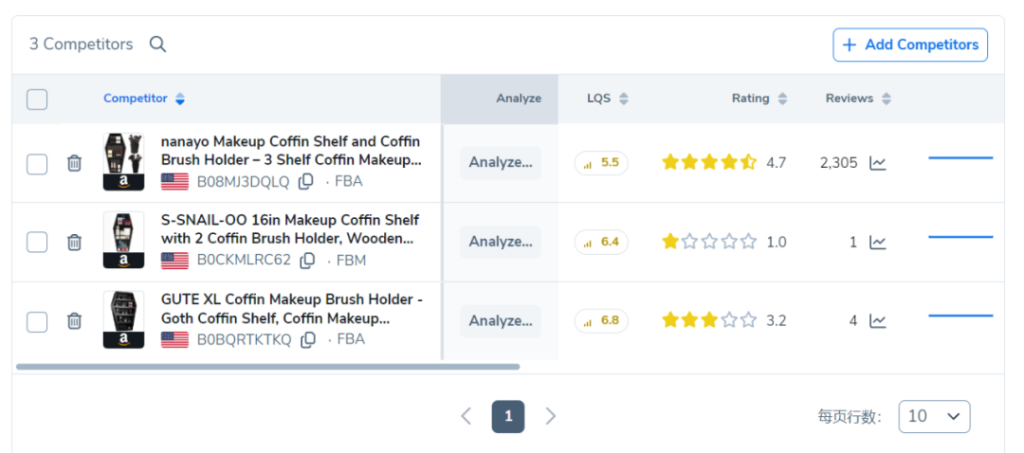1024x453 pixels.
Task: Copy ASIN B08MJ3DQLQ
Action: tap(307, 181)
